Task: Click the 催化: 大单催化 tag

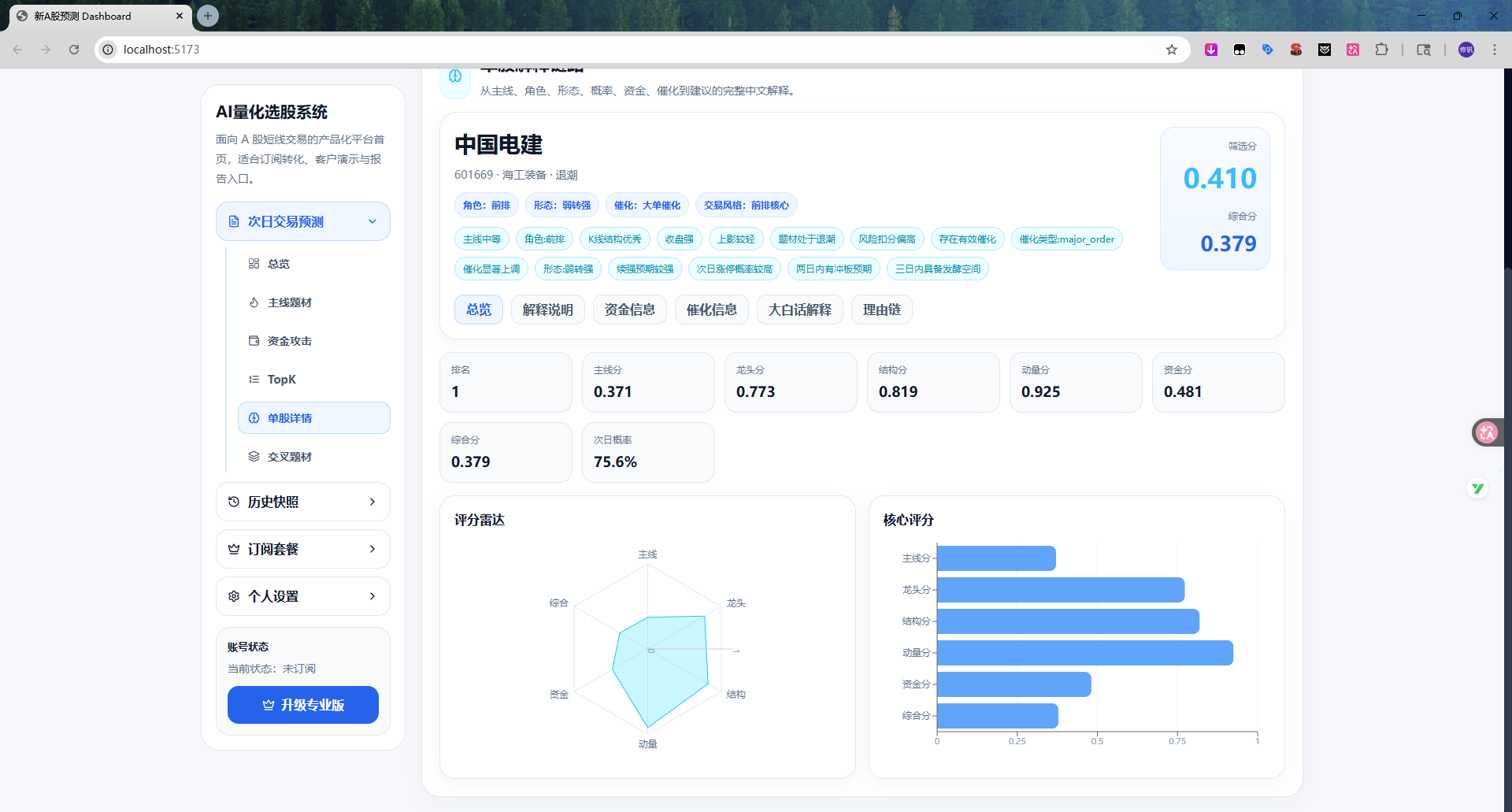Action: (x=647, y=206)
